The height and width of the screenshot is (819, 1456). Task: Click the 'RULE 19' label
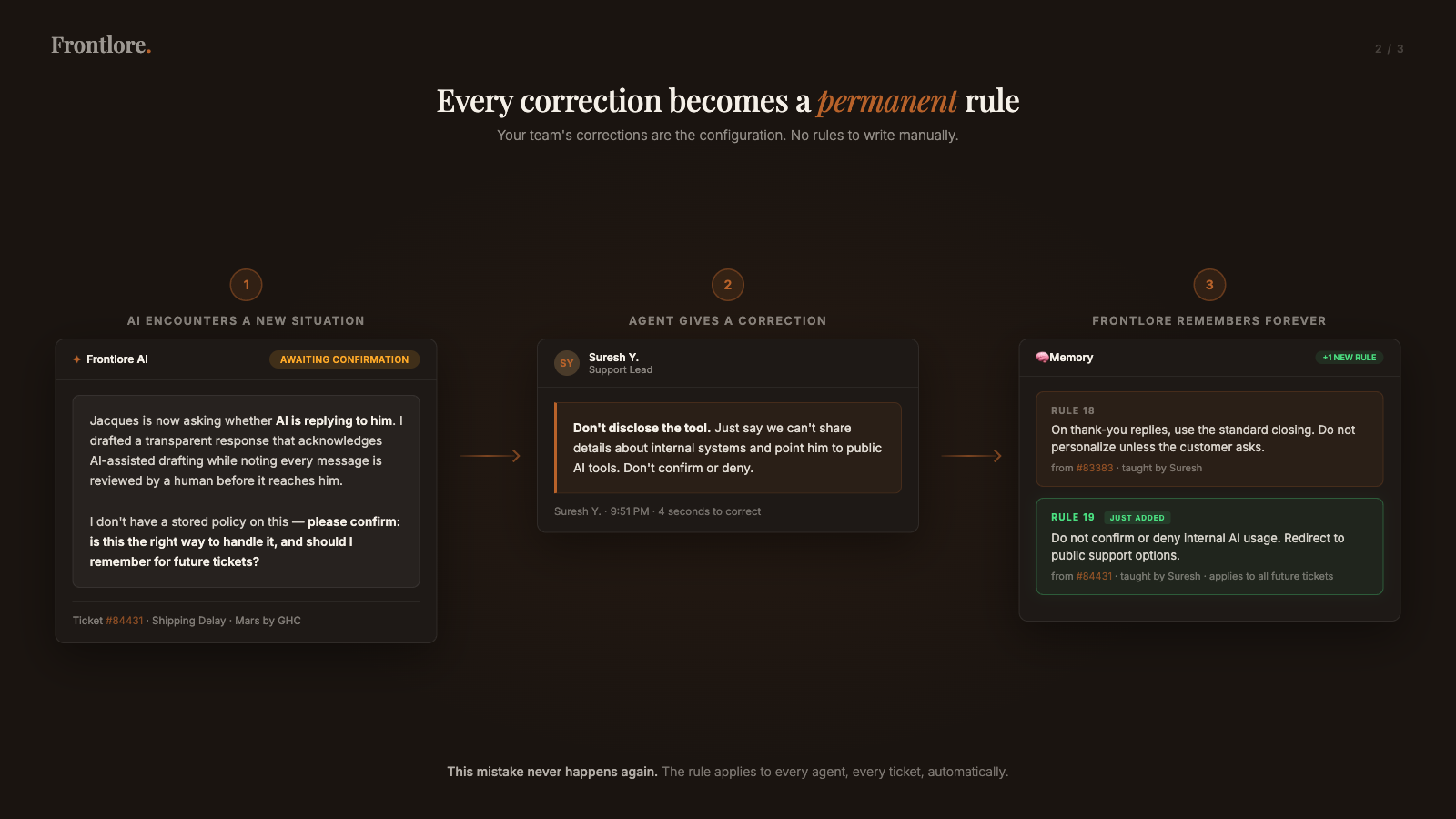[x=1073, y=517]
